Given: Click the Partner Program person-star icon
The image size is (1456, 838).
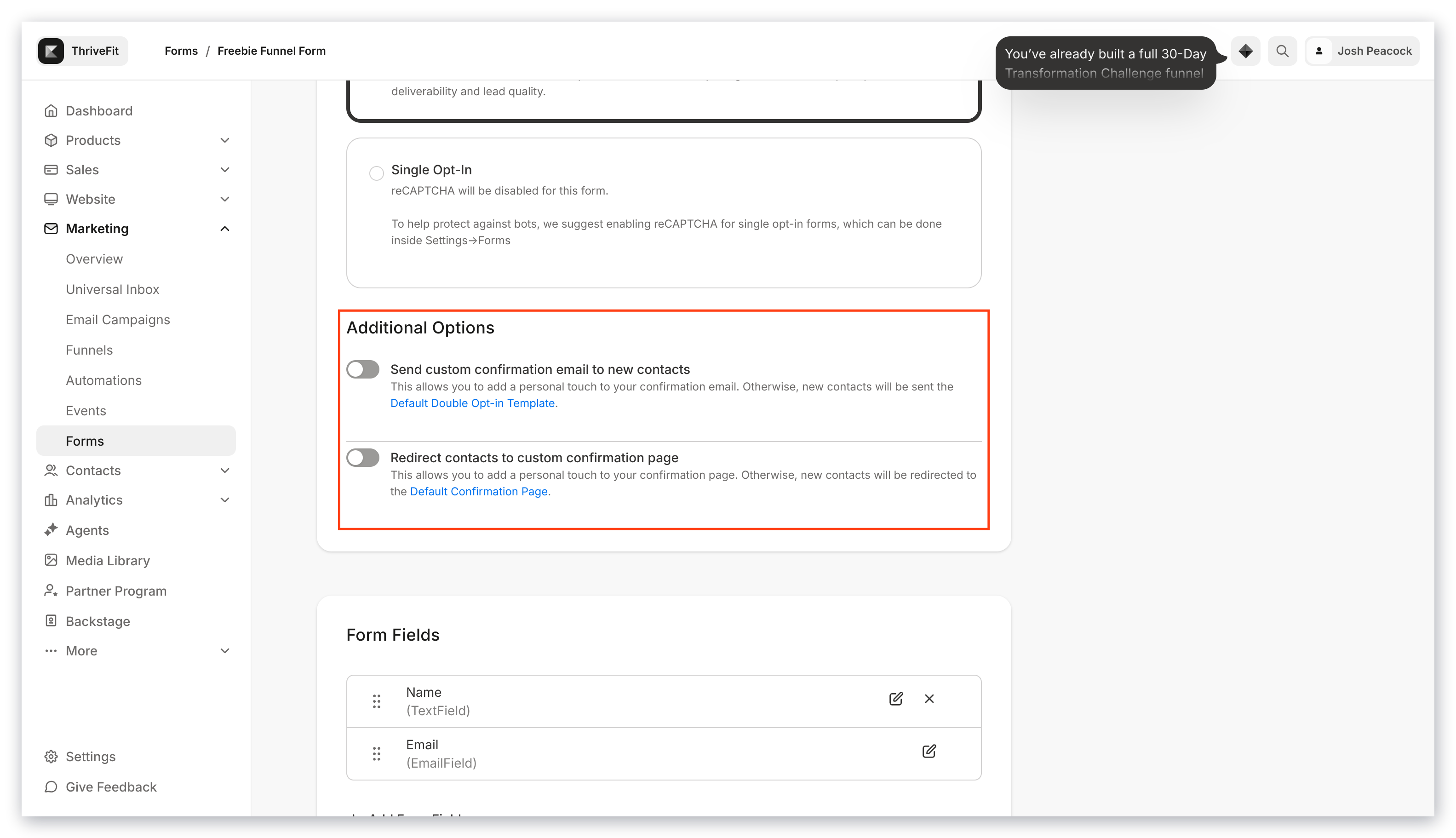Looking at the screenshot, I should tap(51, 591).
